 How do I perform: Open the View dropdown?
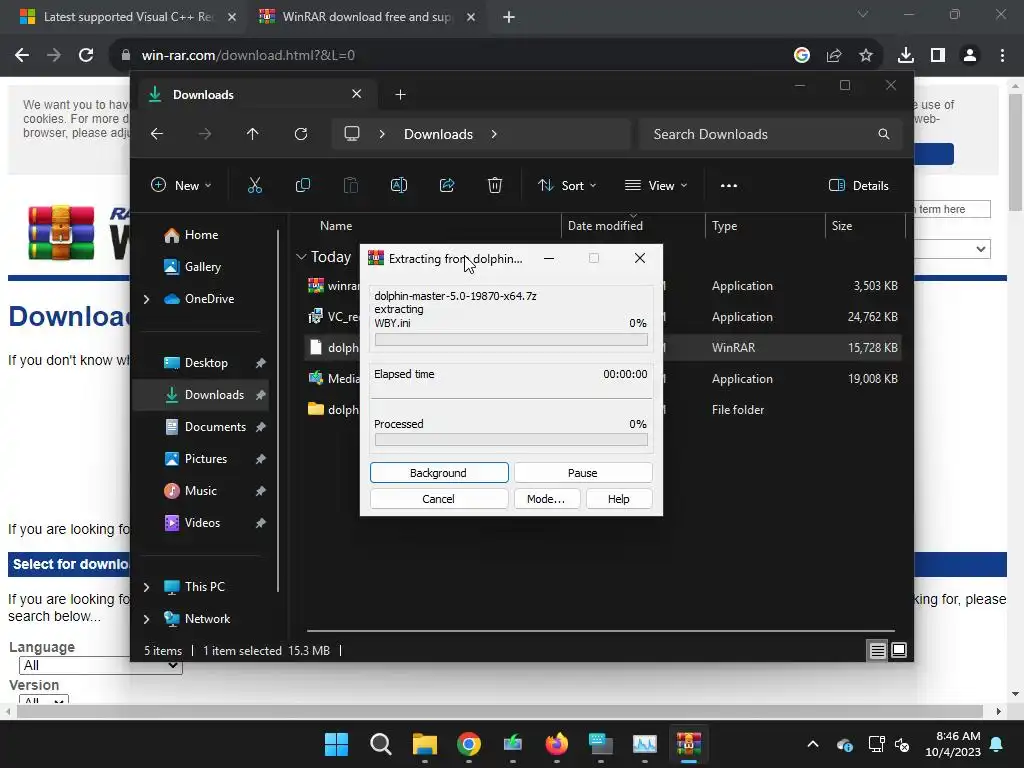click(x=656, y=185)
